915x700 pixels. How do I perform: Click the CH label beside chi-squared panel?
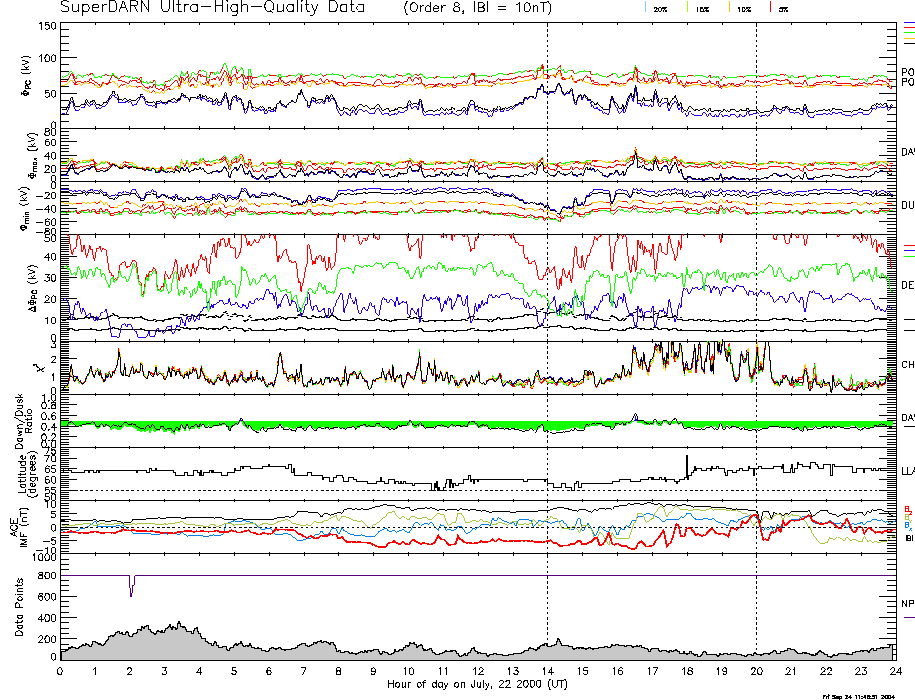[907, 365]
